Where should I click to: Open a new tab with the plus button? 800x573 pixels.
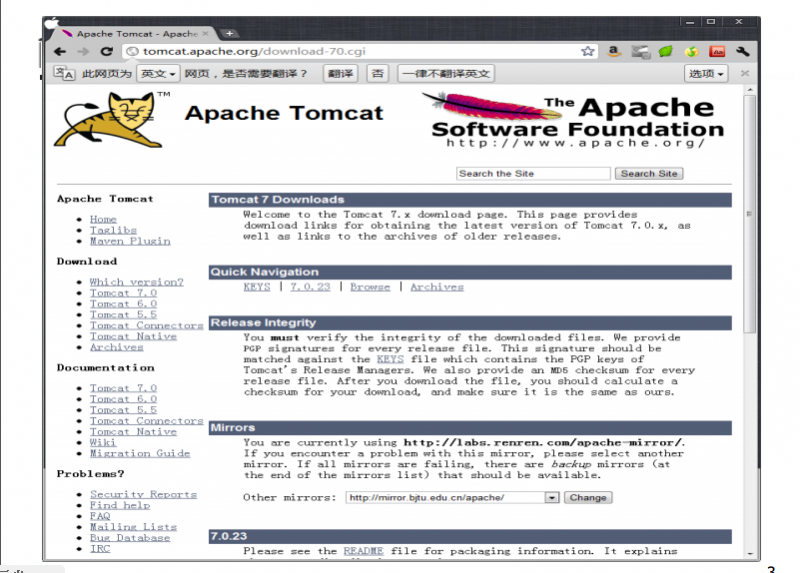pos(230,33)
